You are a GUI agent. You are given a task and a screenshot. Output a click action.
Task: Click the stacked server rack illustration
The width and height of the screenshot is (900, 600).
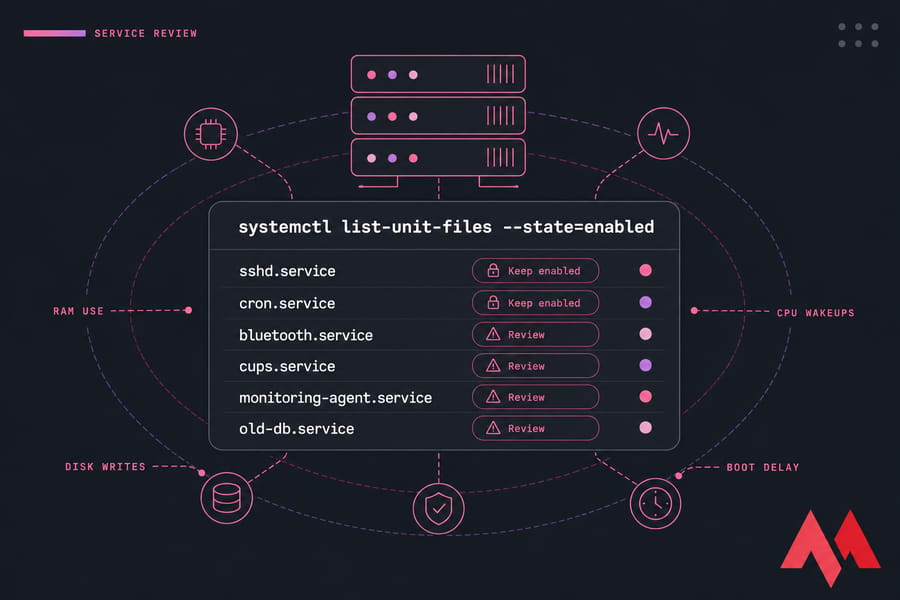tap(439, 121)
